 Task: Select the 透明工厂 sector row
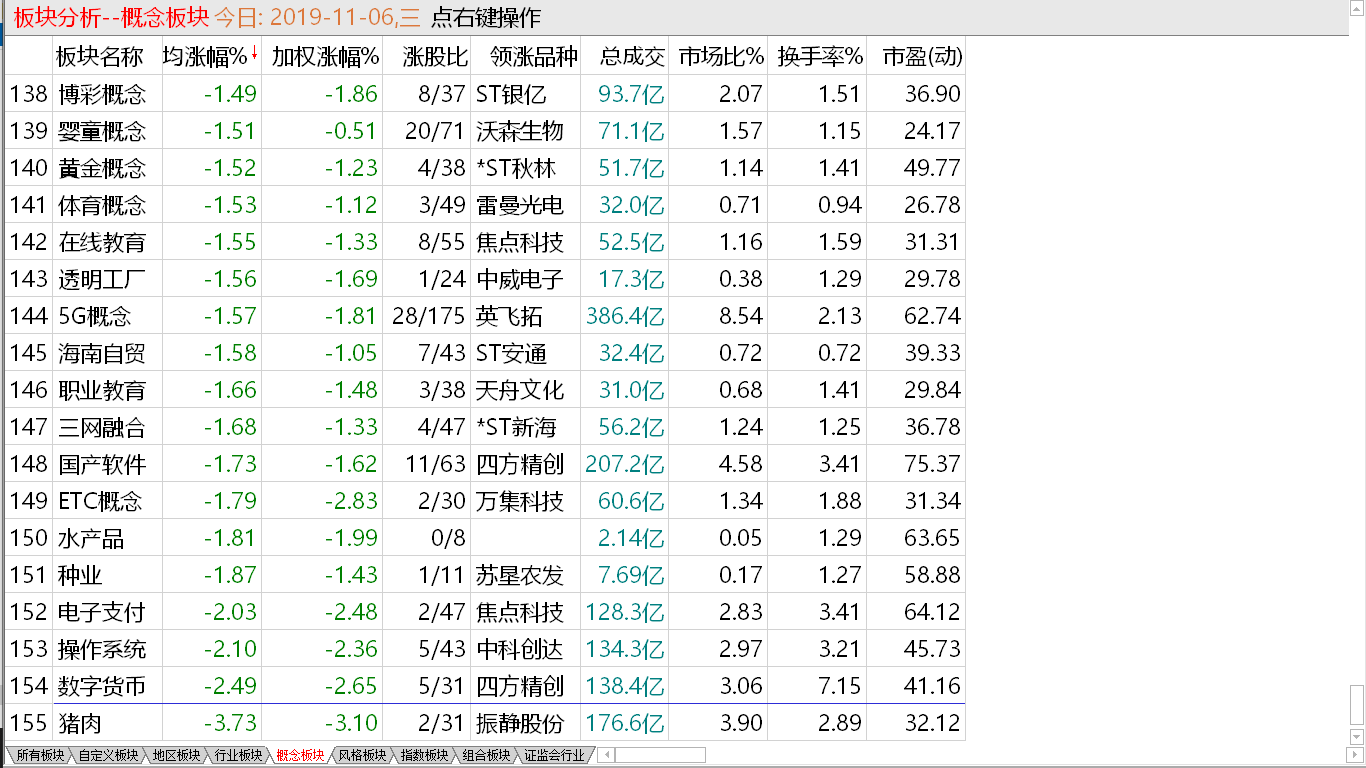pos(485,279)
